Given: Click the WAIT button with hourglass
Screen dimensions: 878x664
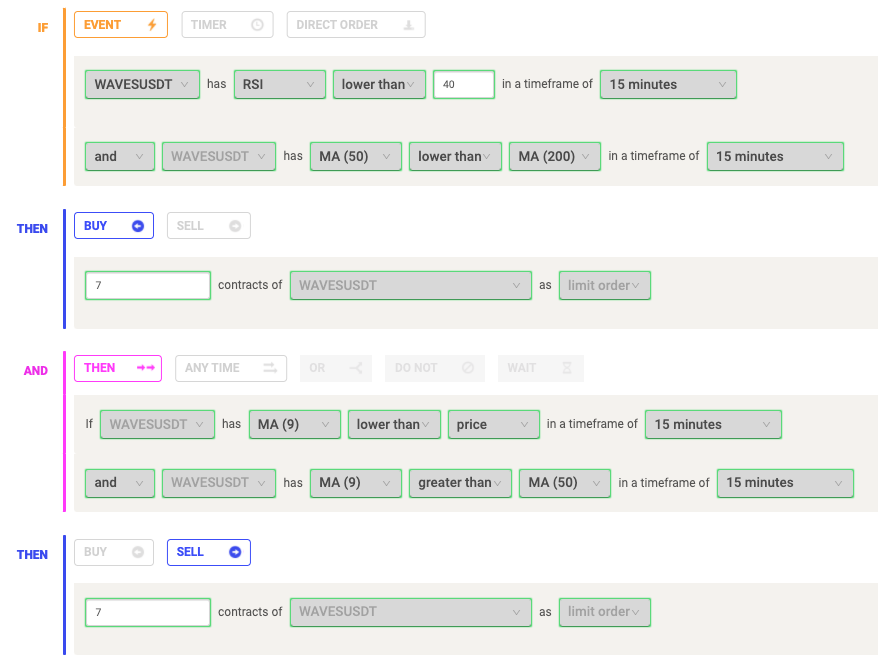Looking at the screenshot, I should coord(540,368).
